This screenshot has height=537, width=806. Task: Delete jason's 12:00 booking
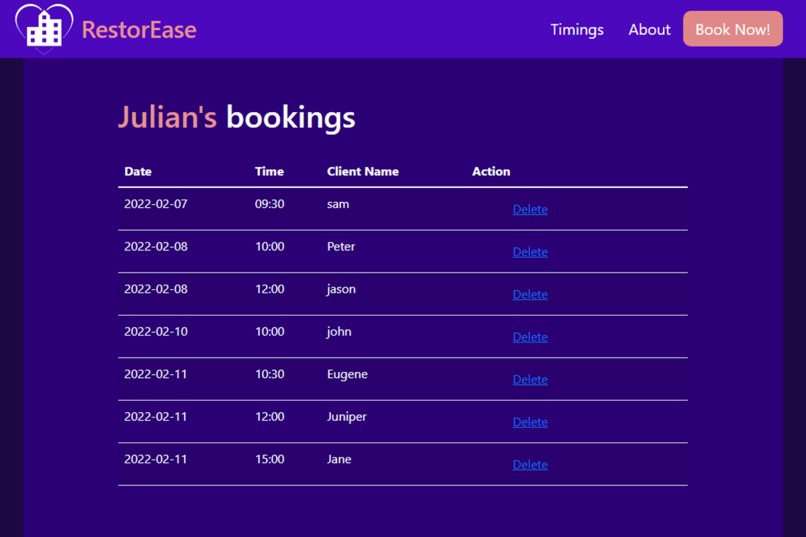(x=530, y=294)
